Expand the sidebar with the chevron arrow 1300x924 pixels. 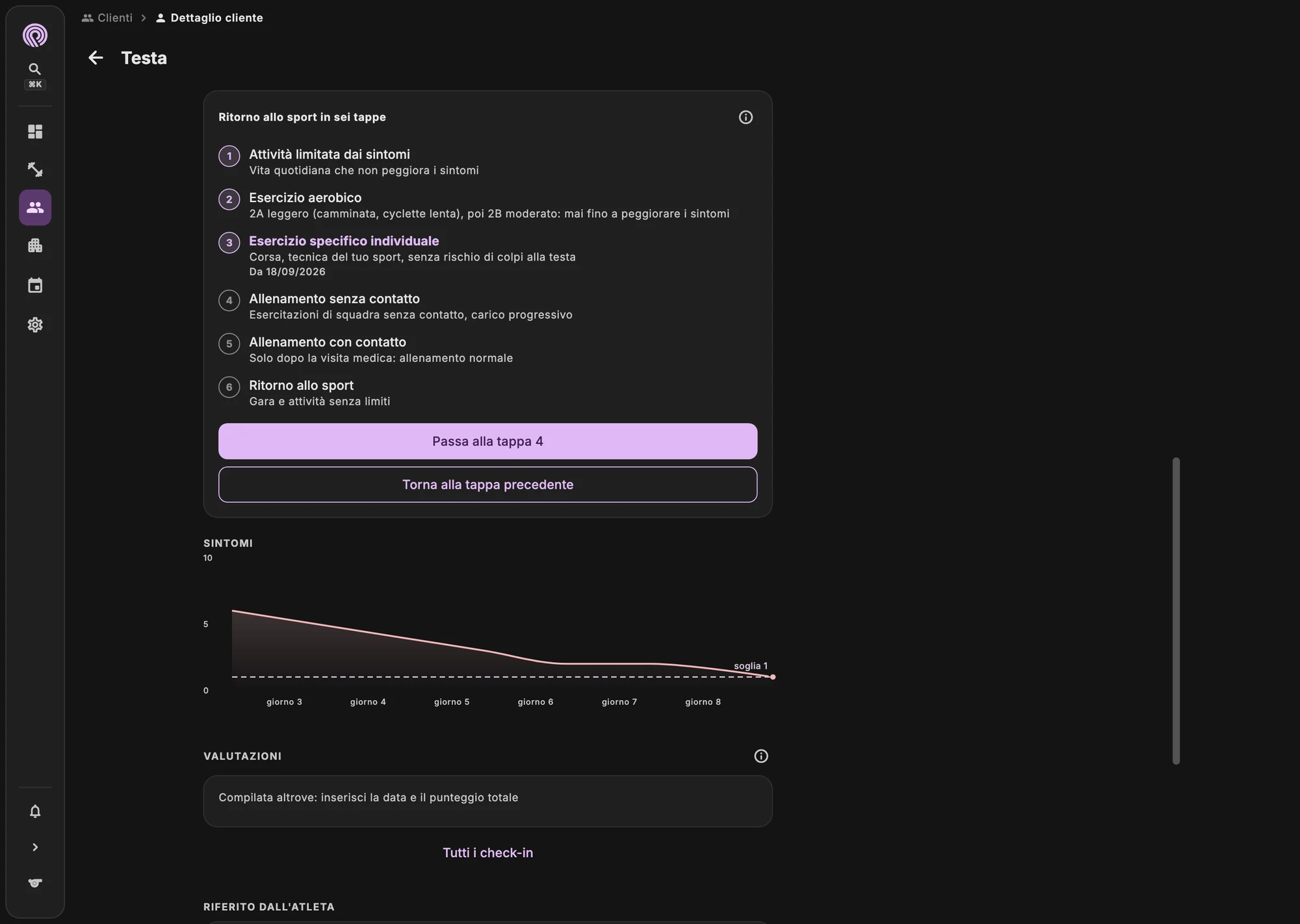(35, 847)
